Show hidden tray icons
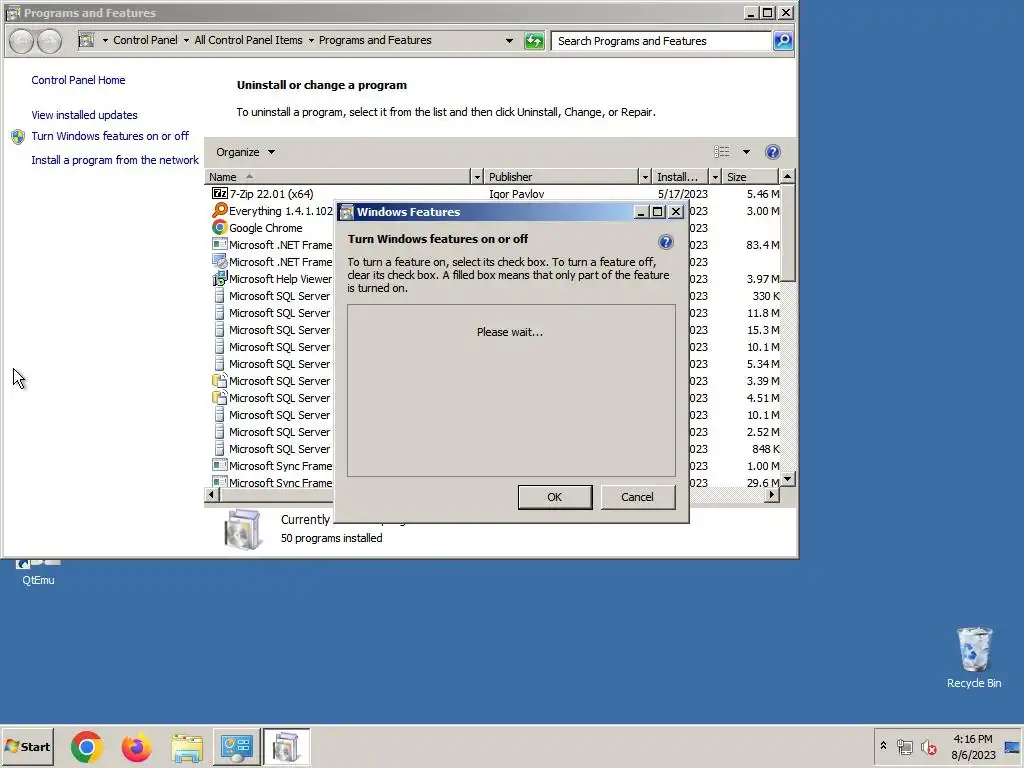The image size is (1024, 768). tap(883, 746)
